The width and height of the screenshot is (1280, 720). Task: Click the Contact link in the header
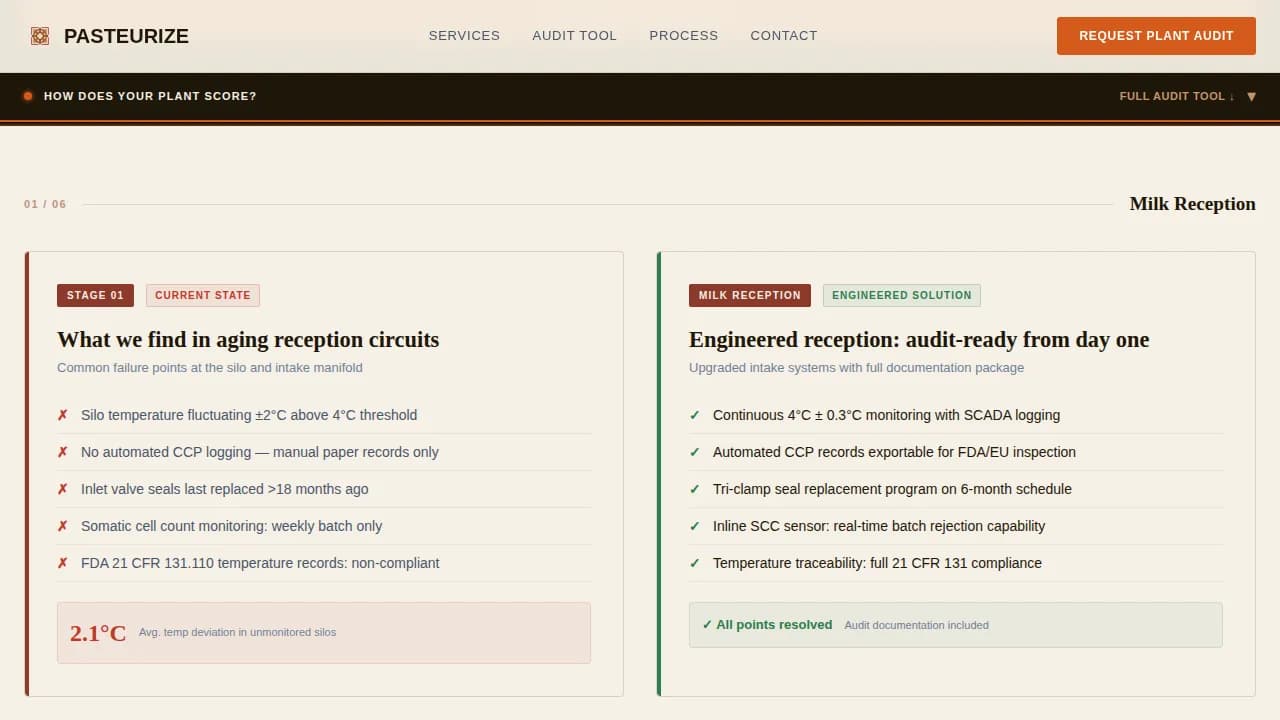point(783,36)
